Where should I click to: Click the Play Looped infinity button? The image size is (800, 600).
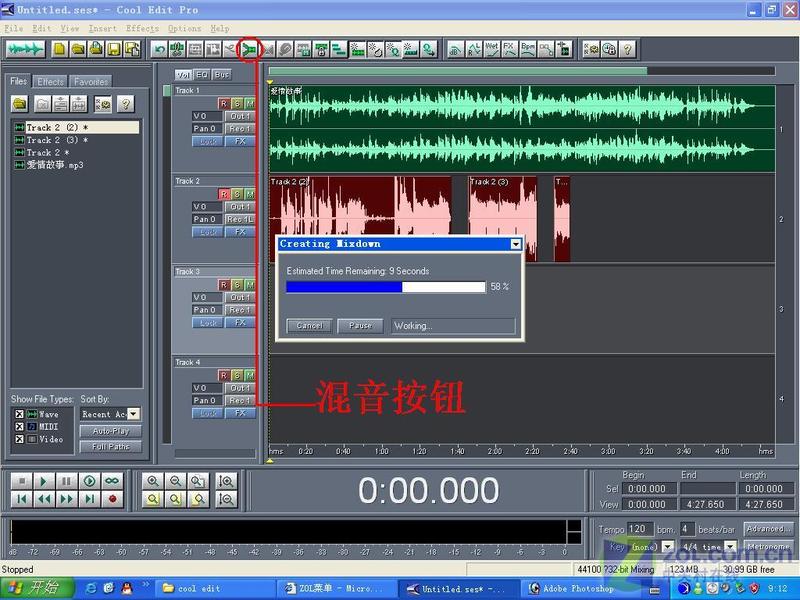point(112,481)
